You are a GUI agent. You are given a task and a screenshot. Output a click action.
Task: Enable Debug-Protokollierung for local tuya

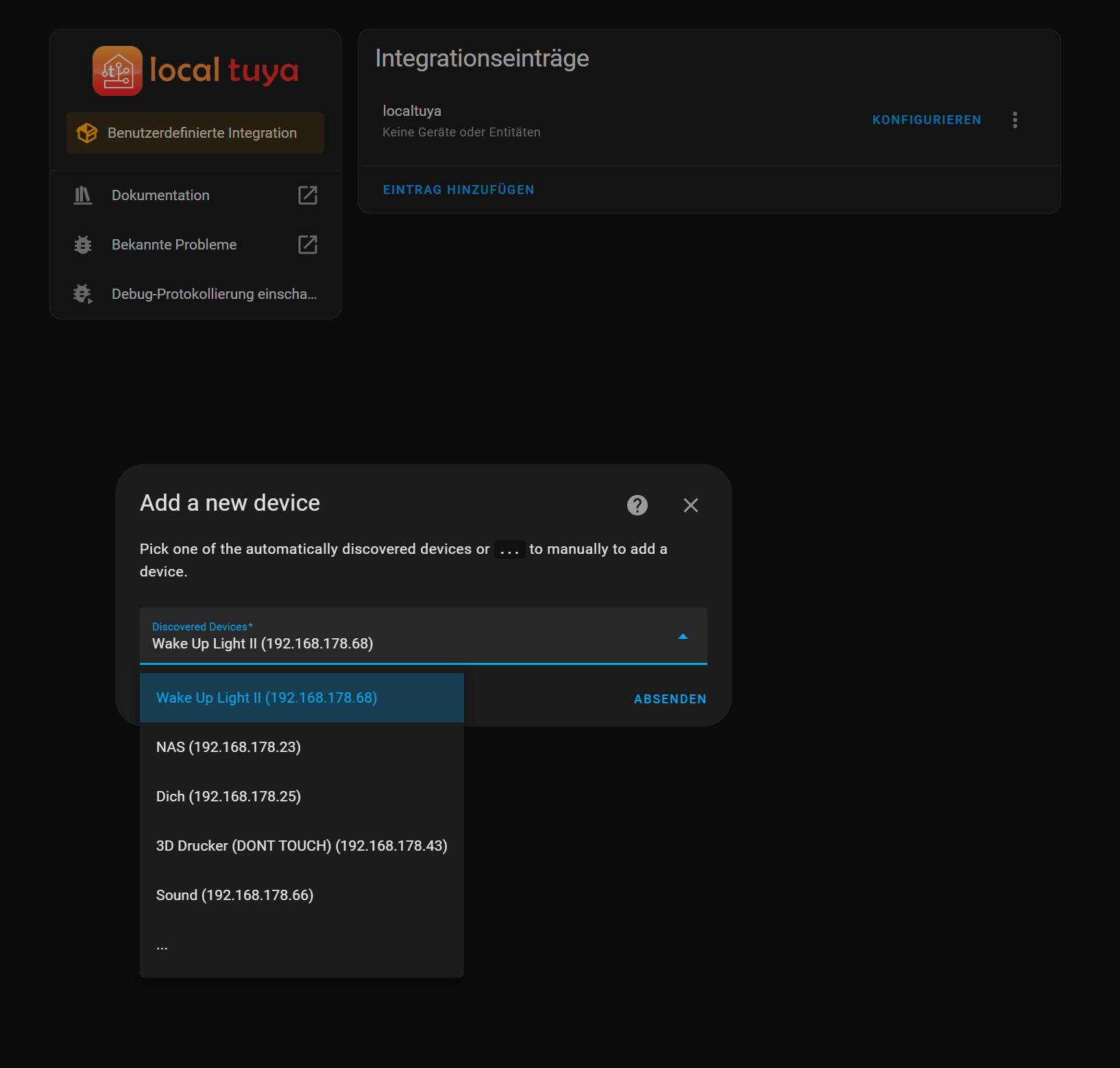click(213, 294)
